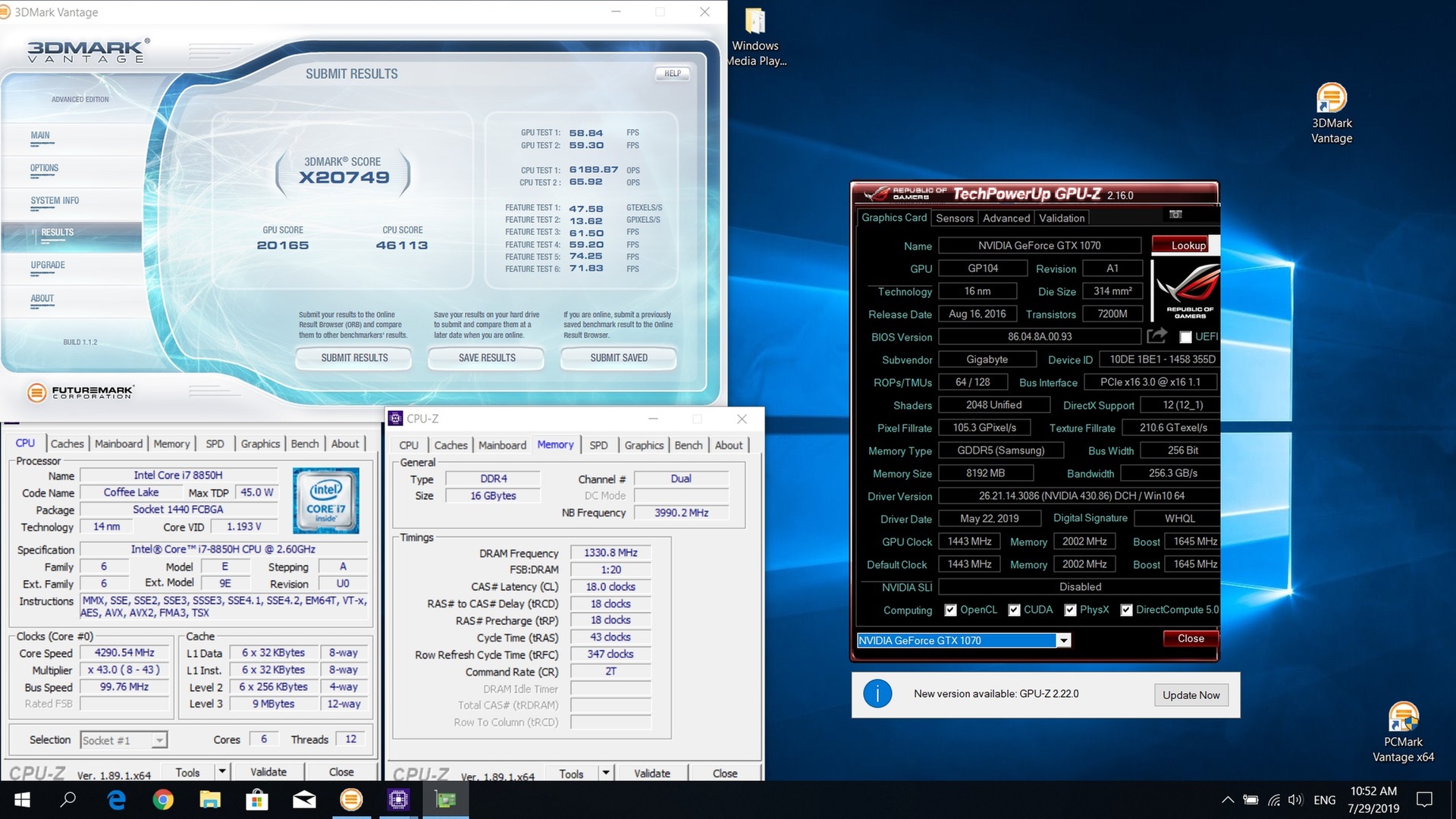This screenshot has width=1456, height=819.
Task: Open the Advanced tab in GPU-Z
Action: (x=1006, y=218)
